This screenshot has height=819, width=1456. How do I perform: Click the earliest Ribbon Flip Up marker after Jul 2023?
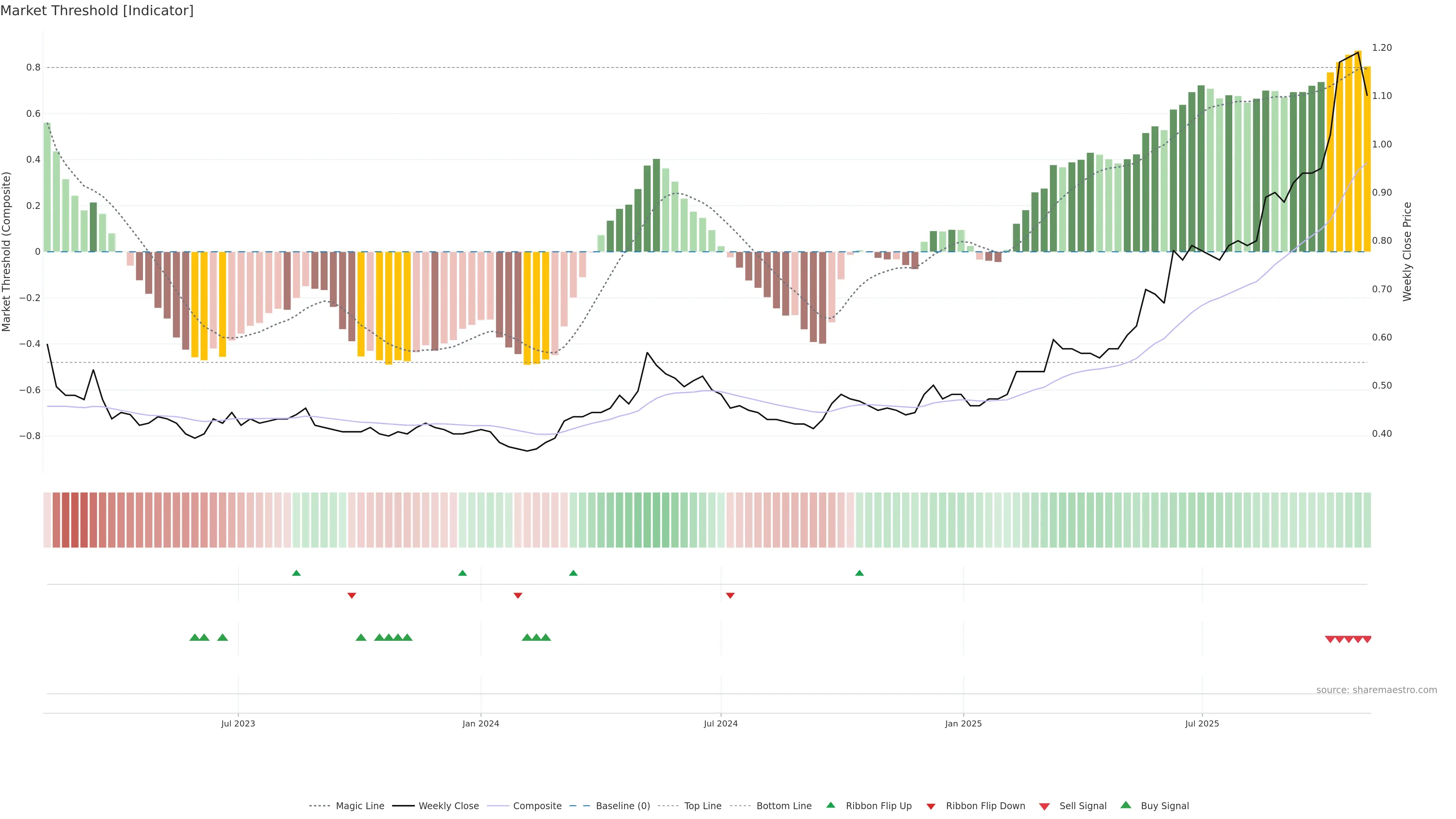click(296, 573)
